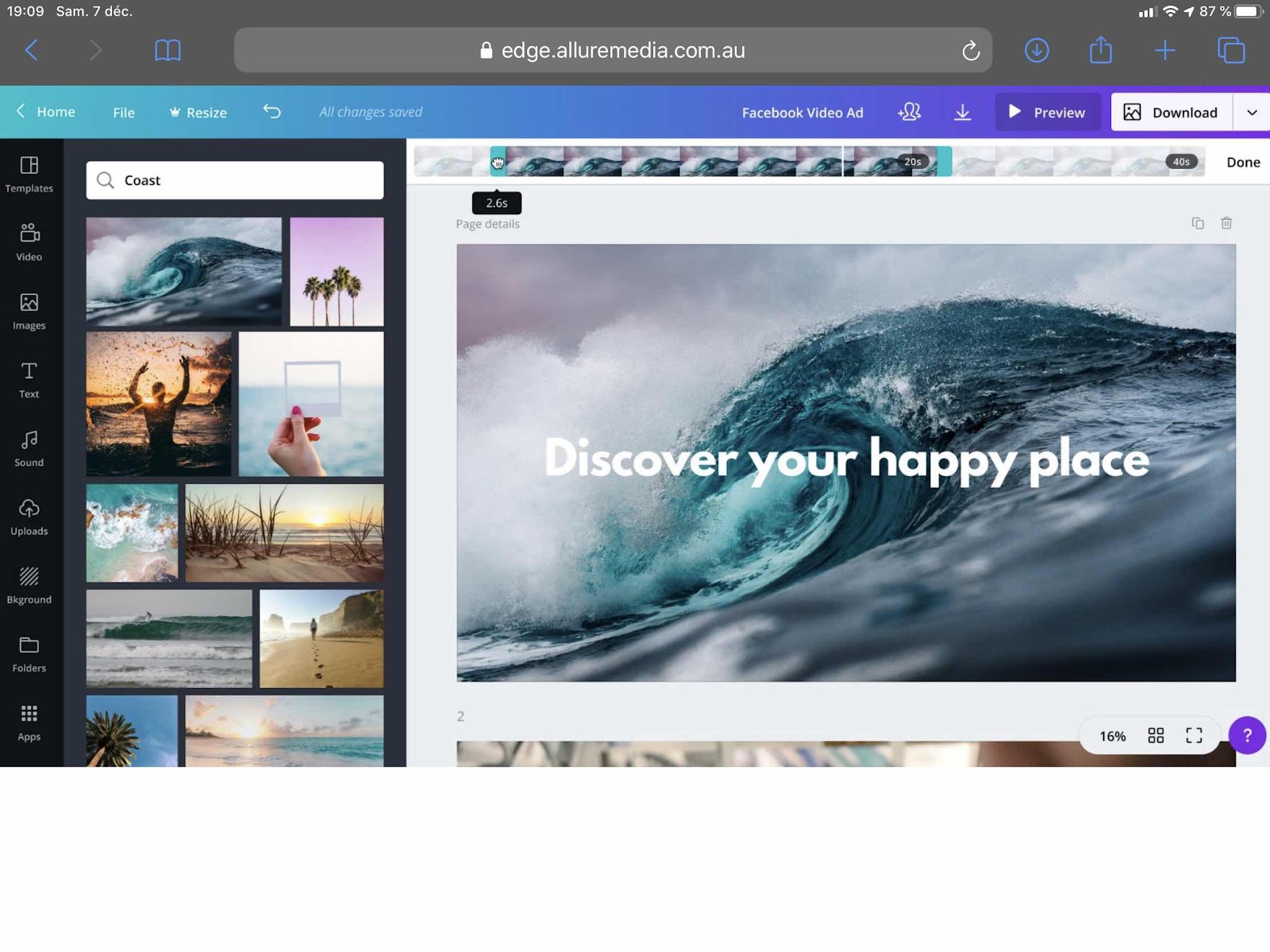Open the purple help button
The image size is (1270, 952).
pyautogui.click(x=1247, y=735)
